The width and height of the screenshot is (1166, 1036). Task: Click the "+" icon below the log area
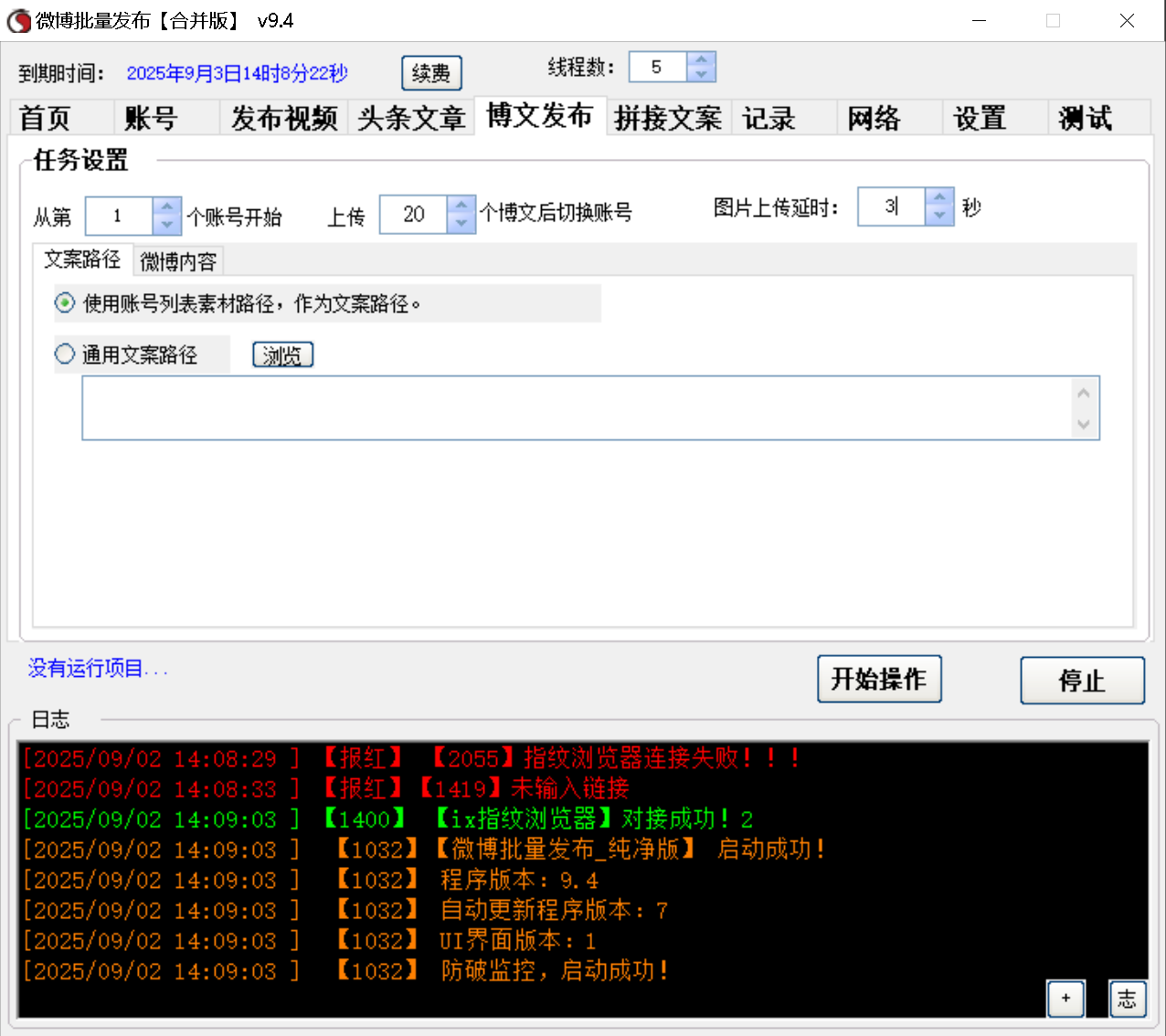(1065, 999)
